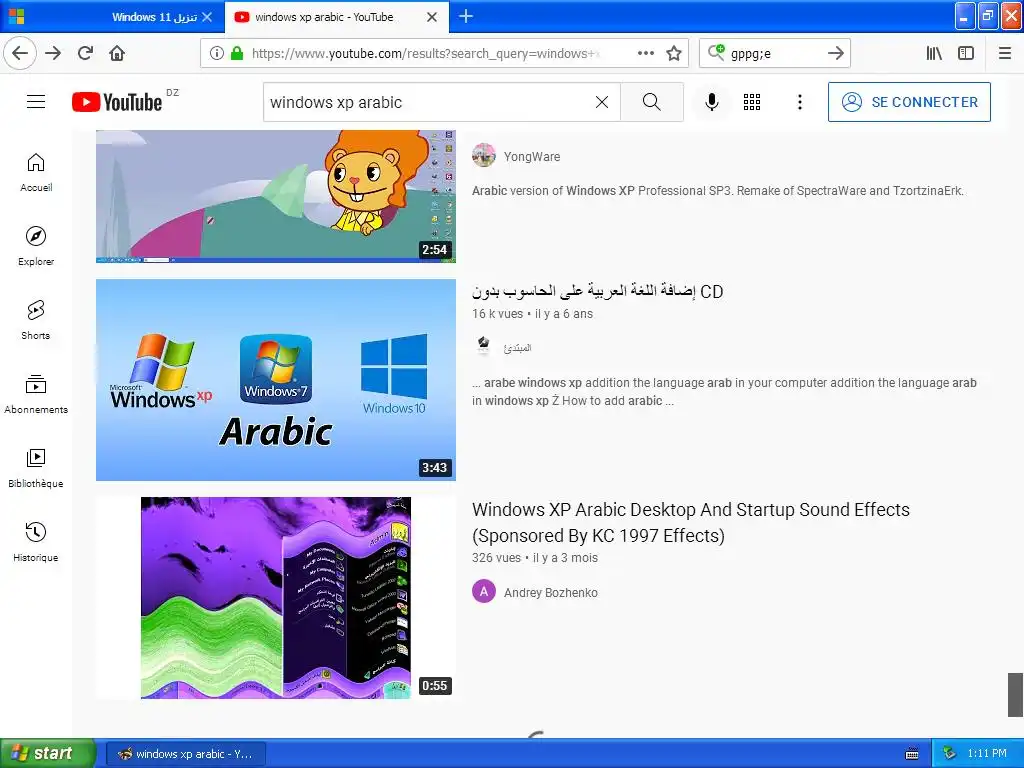The width and height of the screenshot is (1024, 768).
Task: Play the purple 0:55 desktop video thumbnail
Action: tap(276, 598)
